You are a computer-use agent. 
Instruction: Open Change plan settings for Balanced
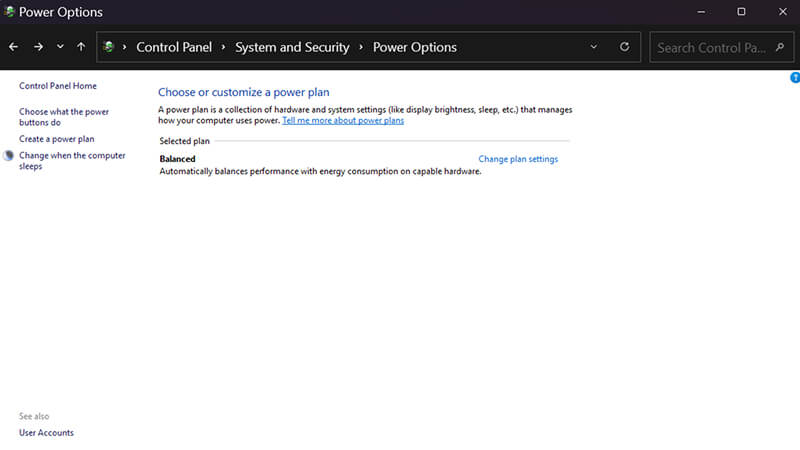pos(518,159)
